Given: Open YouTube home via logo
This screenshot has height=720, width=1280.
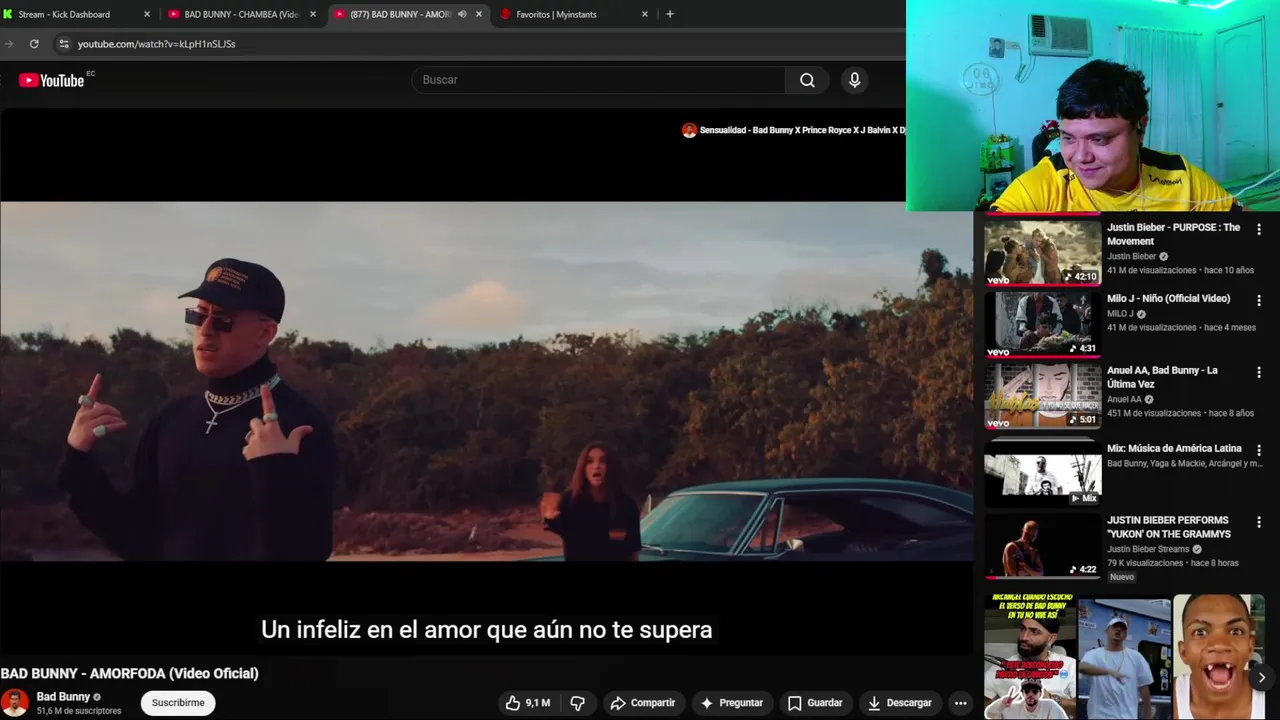Looking at the screenshot, I should pyautogui.click(x=51, y=80).
